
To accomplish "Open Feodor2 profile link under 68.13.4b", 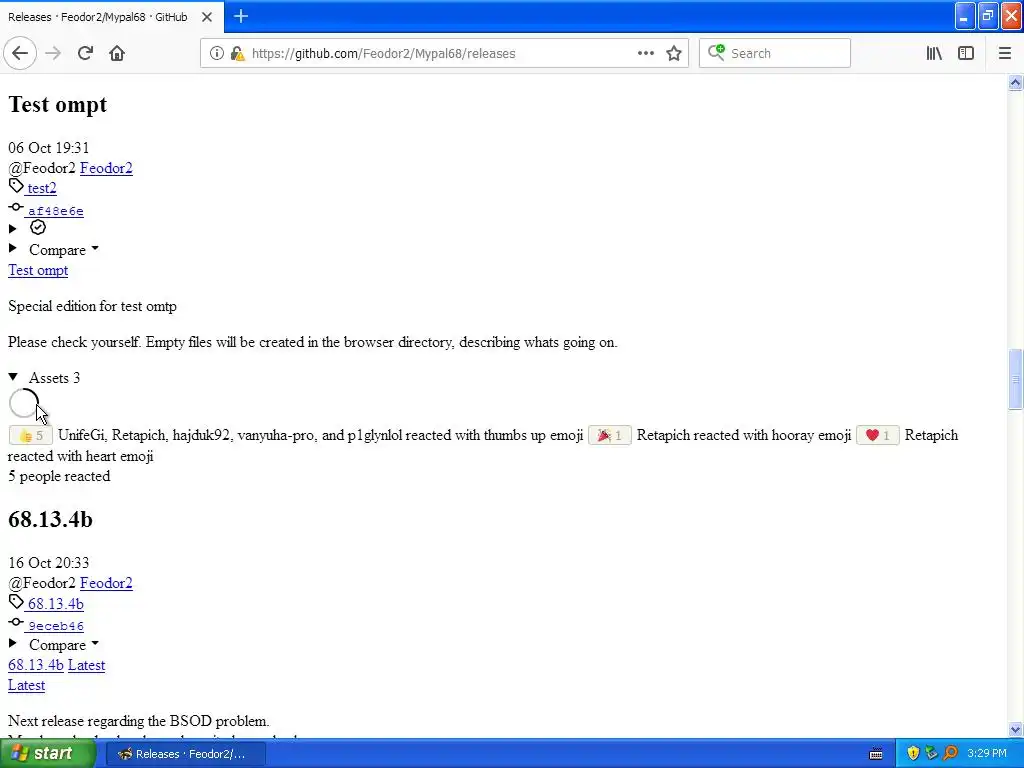I will pos(106,583).
